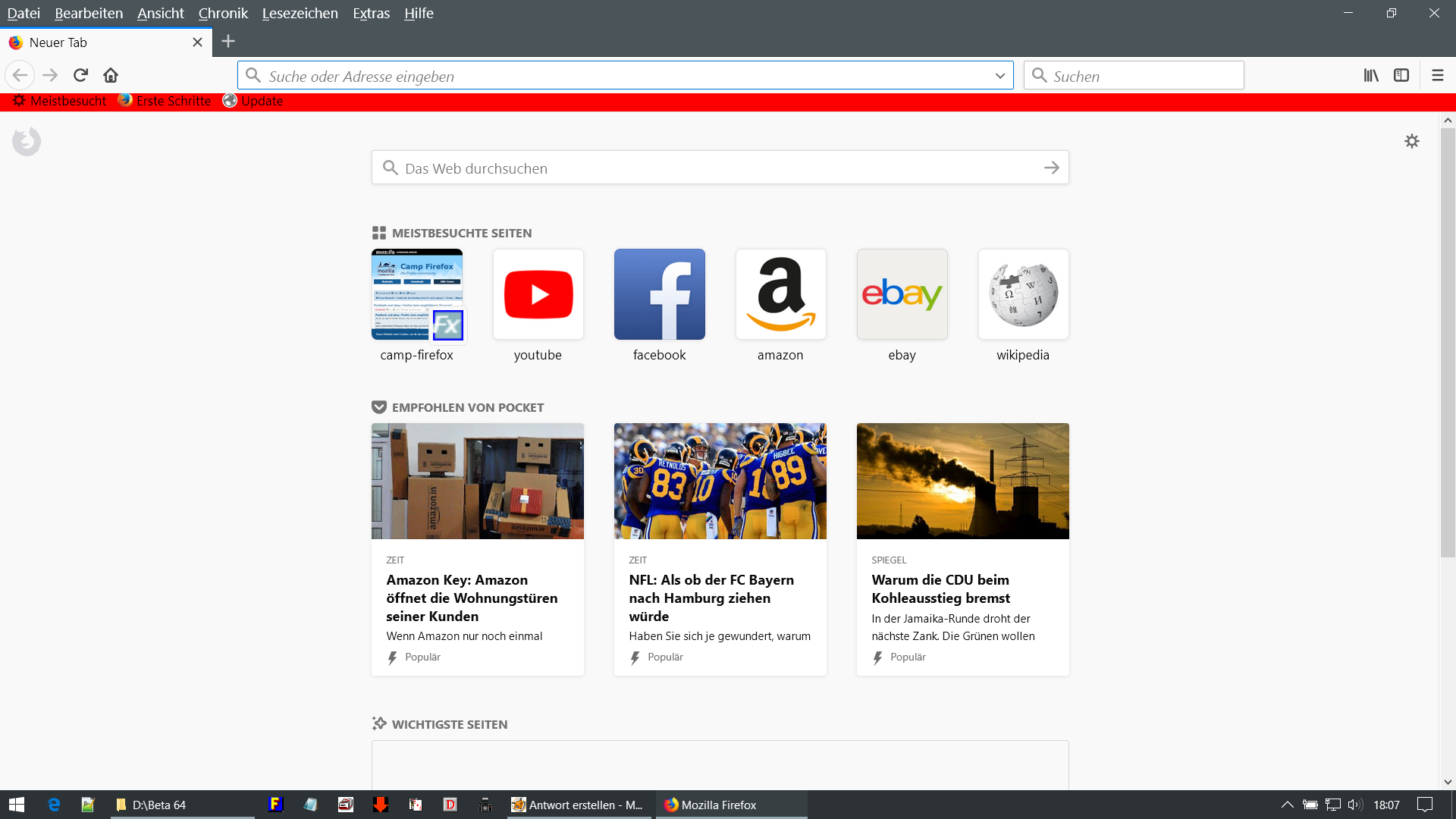
Task: Show hidden system tray icons chevron
Action: click(x=1287, y=805)
